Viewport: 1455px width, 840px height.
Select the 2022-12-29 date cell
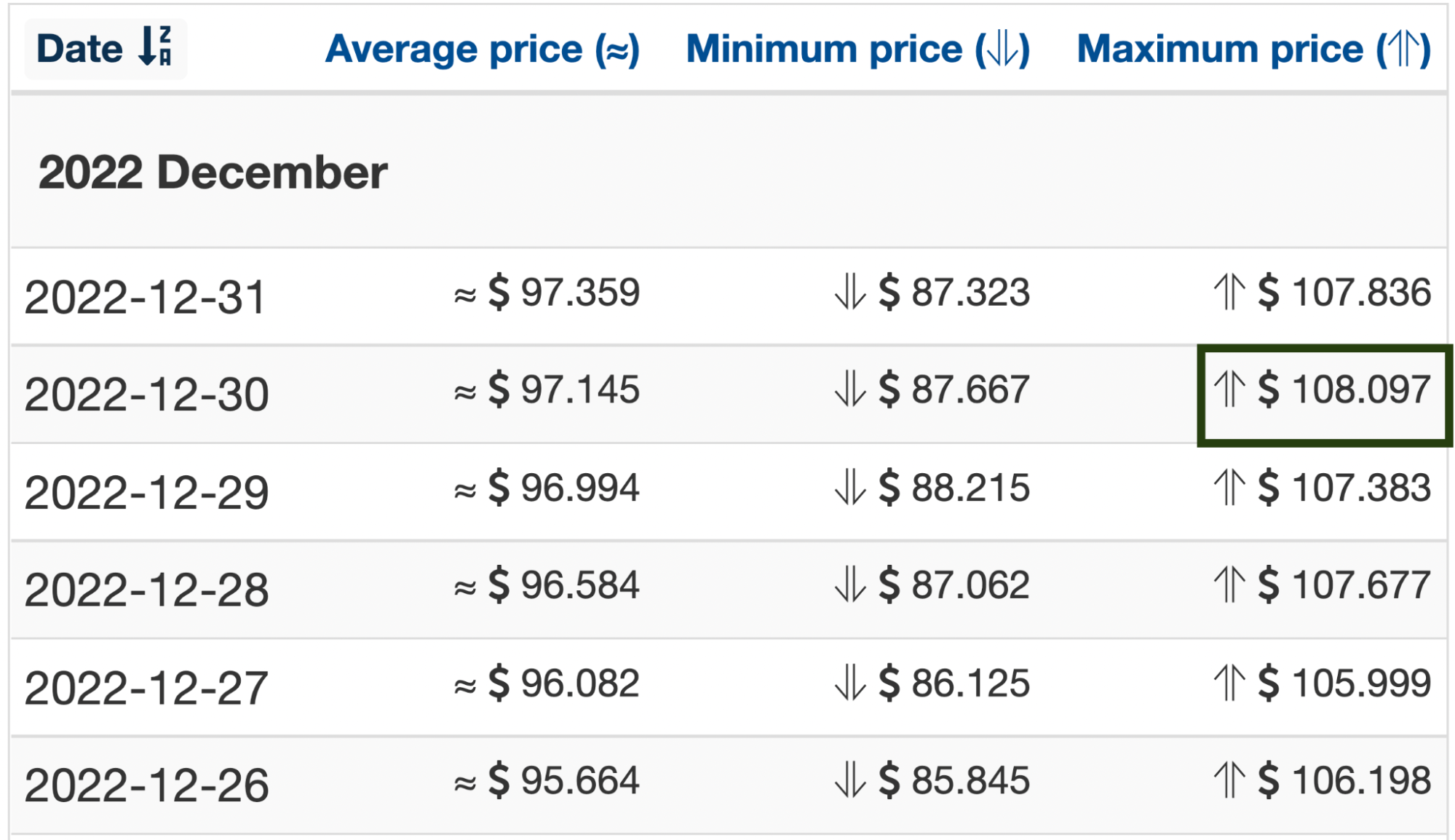point(146,492)
